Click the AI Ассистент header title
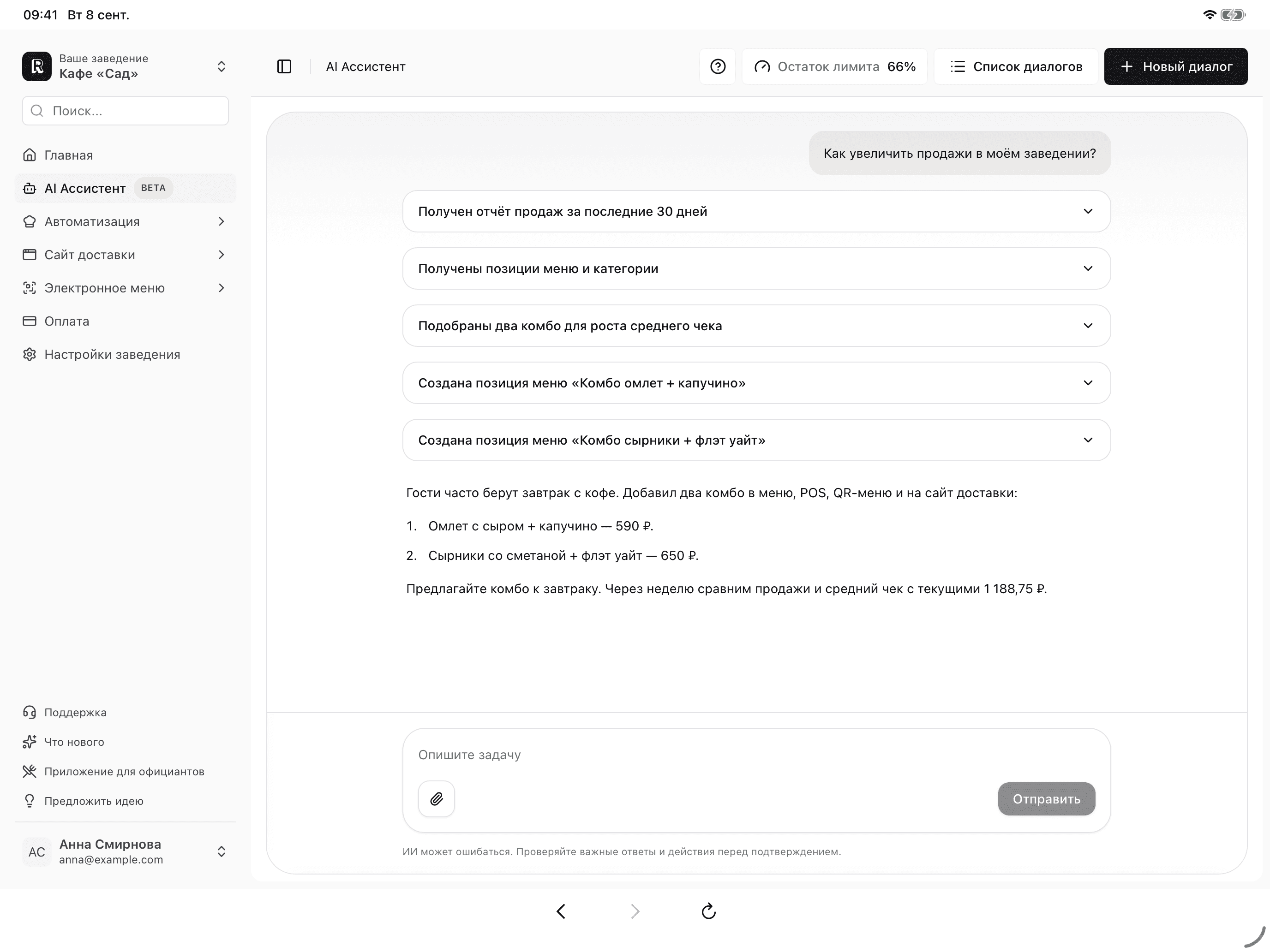Viewport: 1270px width, 952px height. pyautogui.click(x=366, y=66)
